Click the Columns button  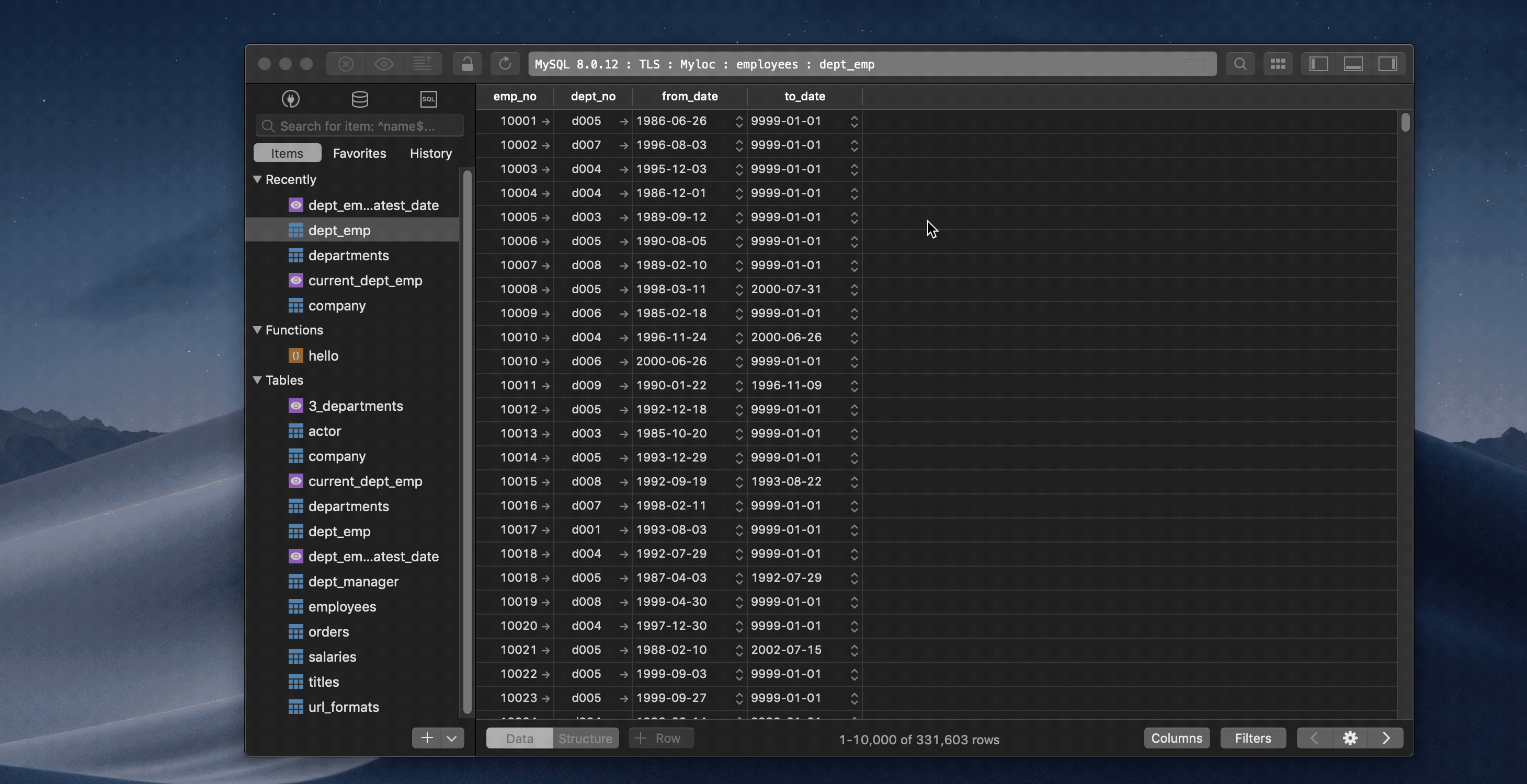click(1177, 739)
